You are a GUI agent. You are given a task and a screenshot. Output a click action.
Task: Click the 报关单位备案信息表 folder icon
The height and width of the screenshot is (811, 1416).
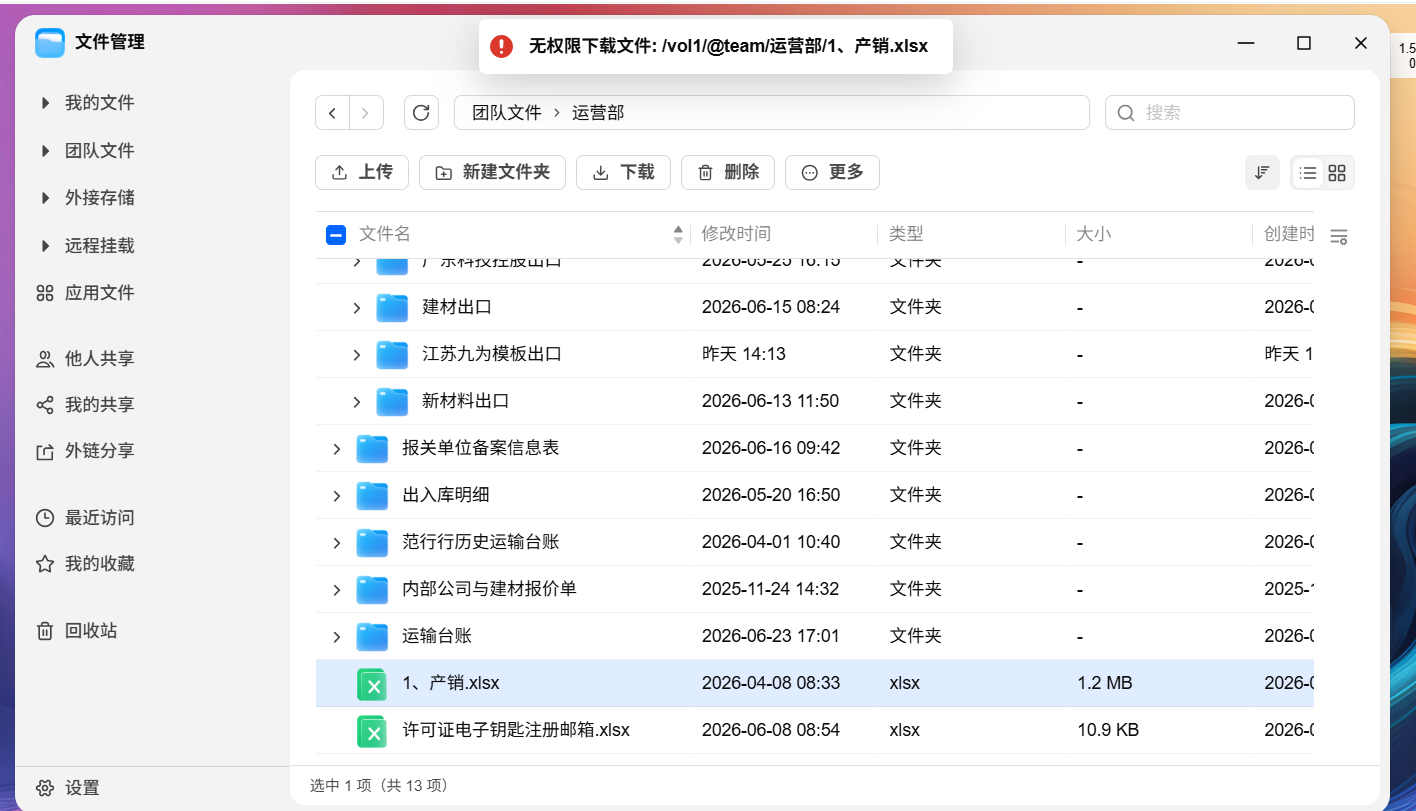(x=372, y=448)
